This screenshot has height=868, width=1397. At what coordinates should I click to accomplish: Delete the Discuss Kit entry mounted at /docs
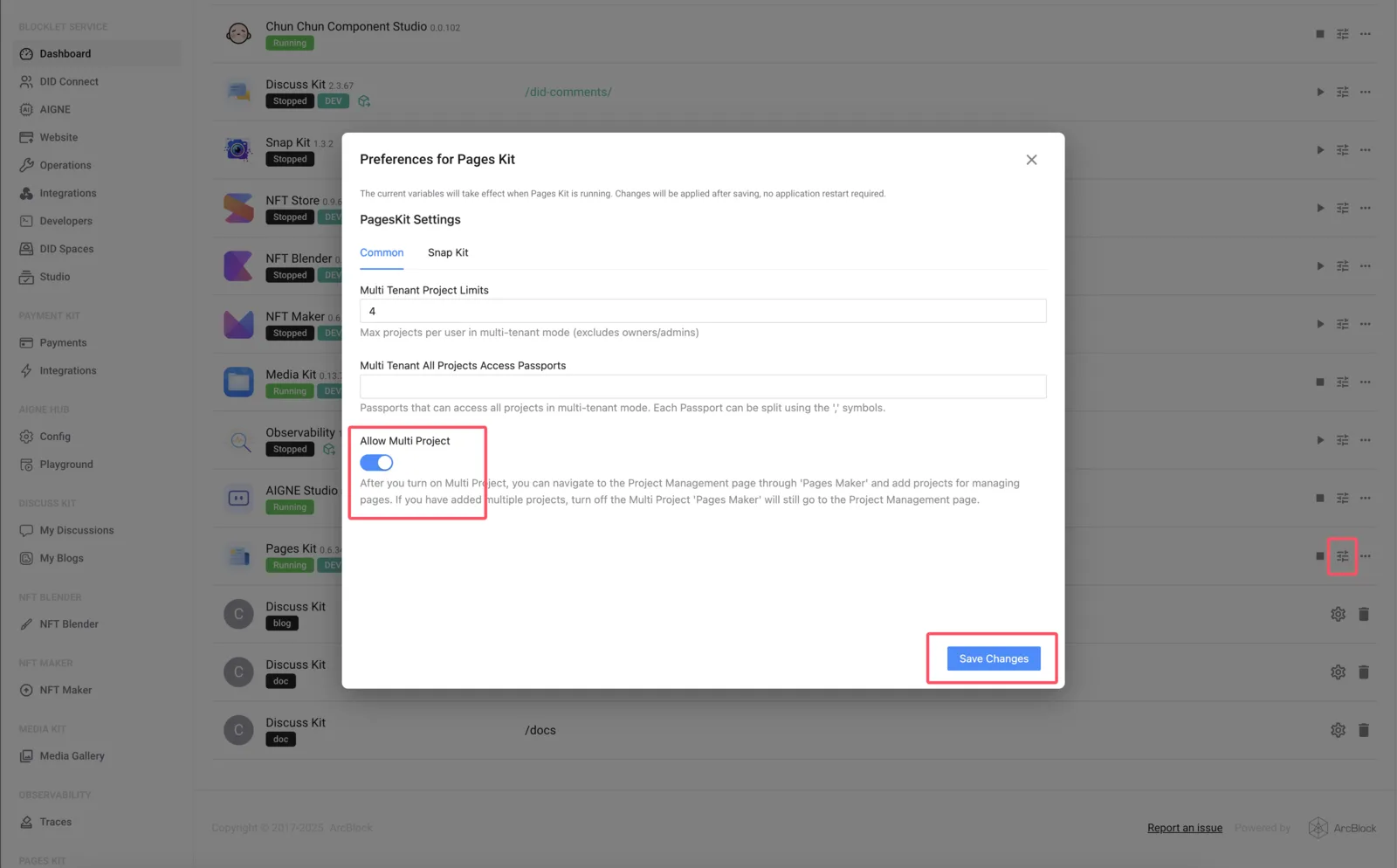click(x=1364, y=730)
